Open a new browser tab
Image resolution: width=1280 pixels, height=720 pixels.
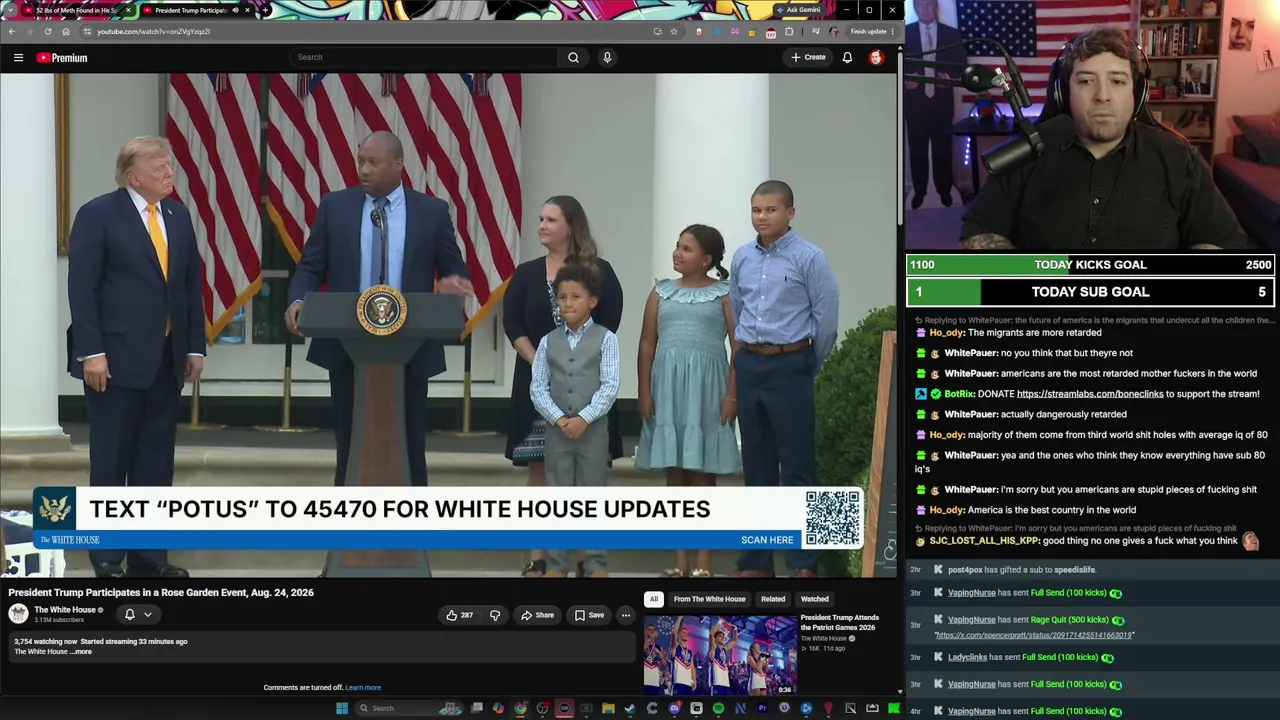pyautogui.click(x=265, y=10)
